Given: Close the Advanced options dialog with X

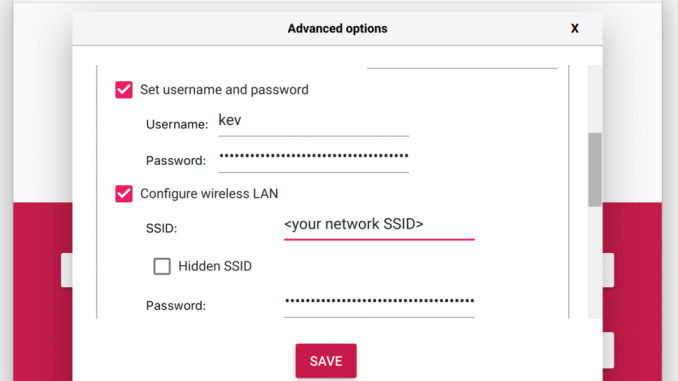Looking at the screenshot, I should coord(574,29).
